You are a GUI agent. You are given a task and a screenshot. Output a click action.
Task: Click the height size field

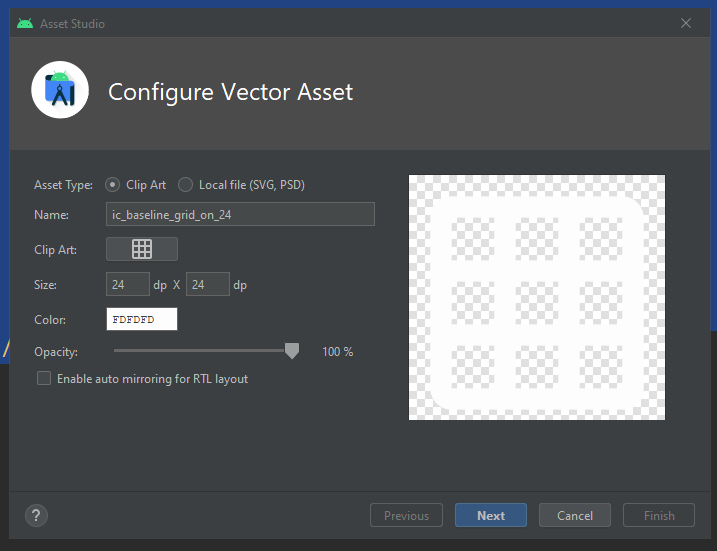pyautogui.click(x=208, y=285)
